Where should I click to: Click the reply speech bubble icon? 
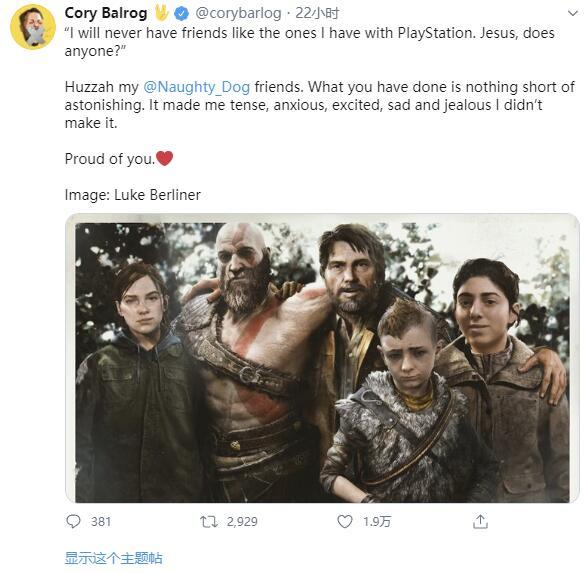[73, 521]
